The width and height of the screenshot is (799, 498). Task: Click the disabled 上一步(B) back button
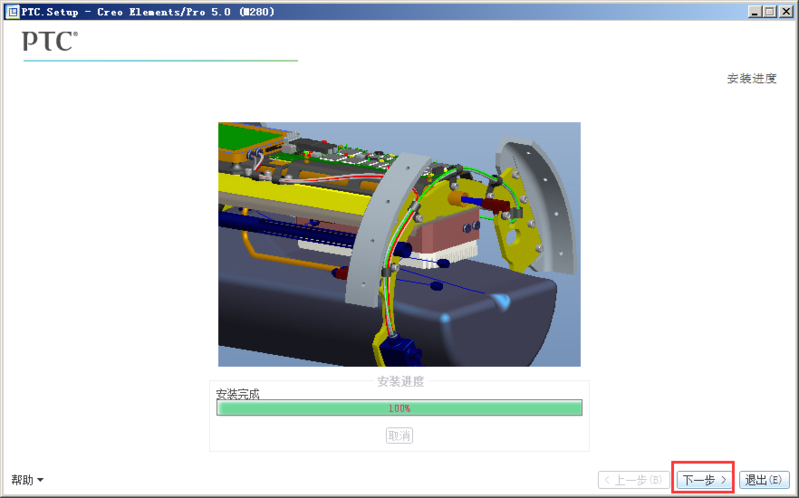(633, 480)
